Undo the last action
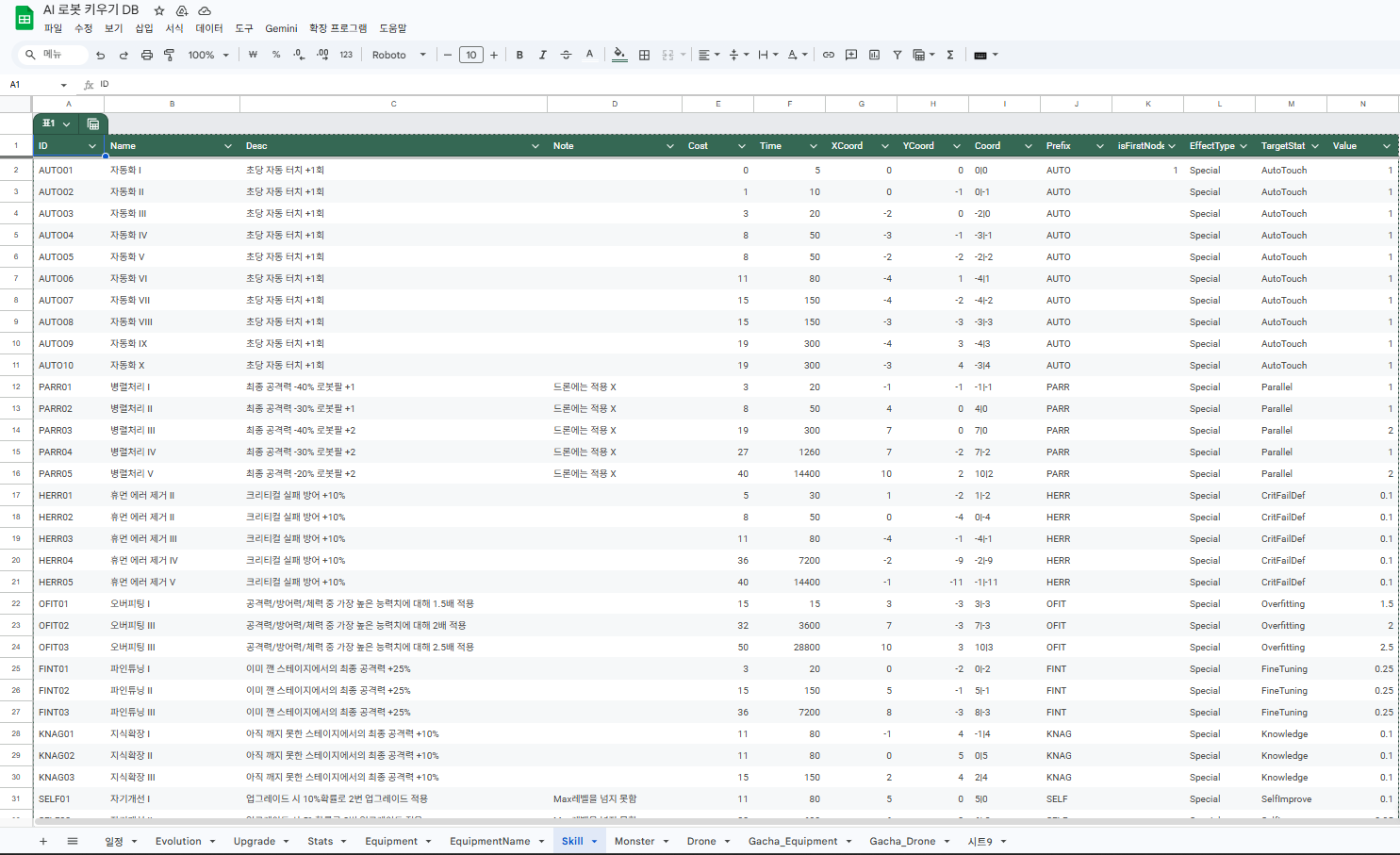The image size is (1400, 855). [x=101, y=55]
